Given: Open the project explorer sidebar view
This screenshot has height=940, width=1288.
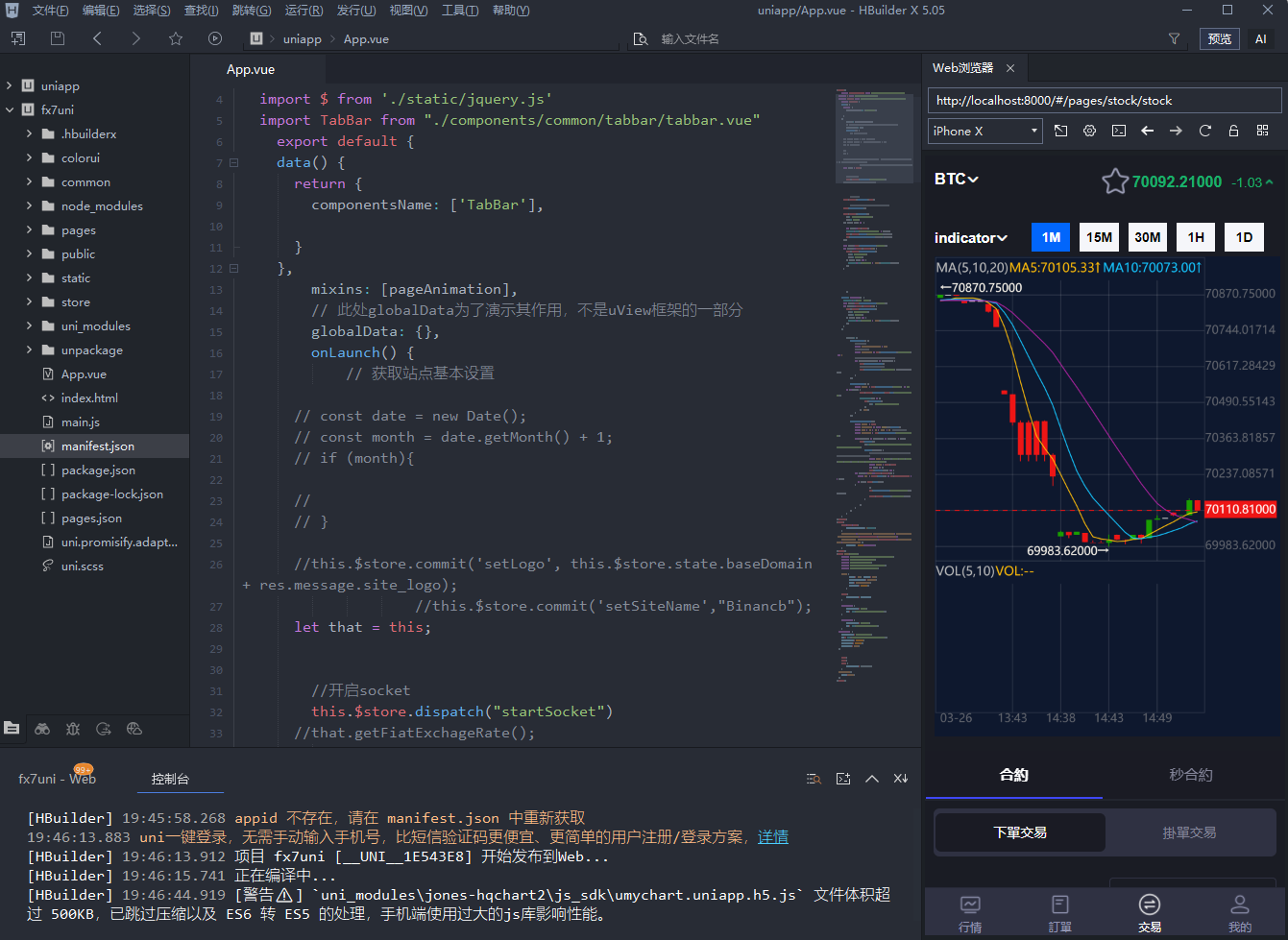Looking at the screenshot, I should [x=12, y=729].
